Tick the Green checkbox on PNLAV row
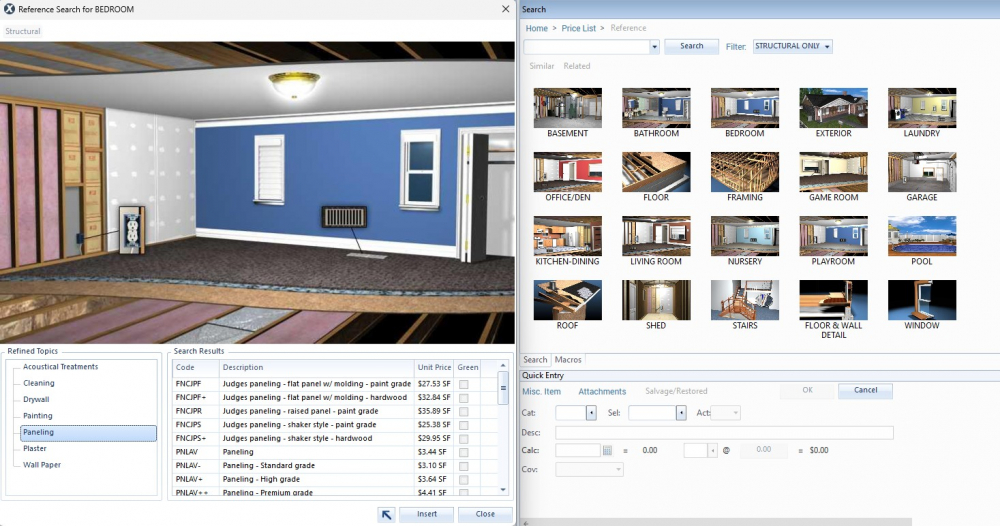The image size is (1000, 526). [x=464, y=452]
